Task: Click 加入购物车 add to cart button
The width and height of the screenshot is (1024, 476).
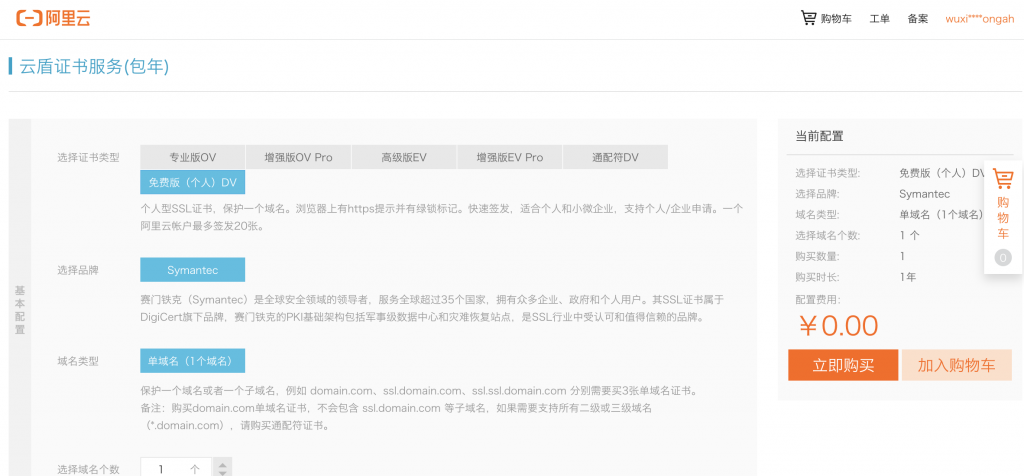Action: 957,365
